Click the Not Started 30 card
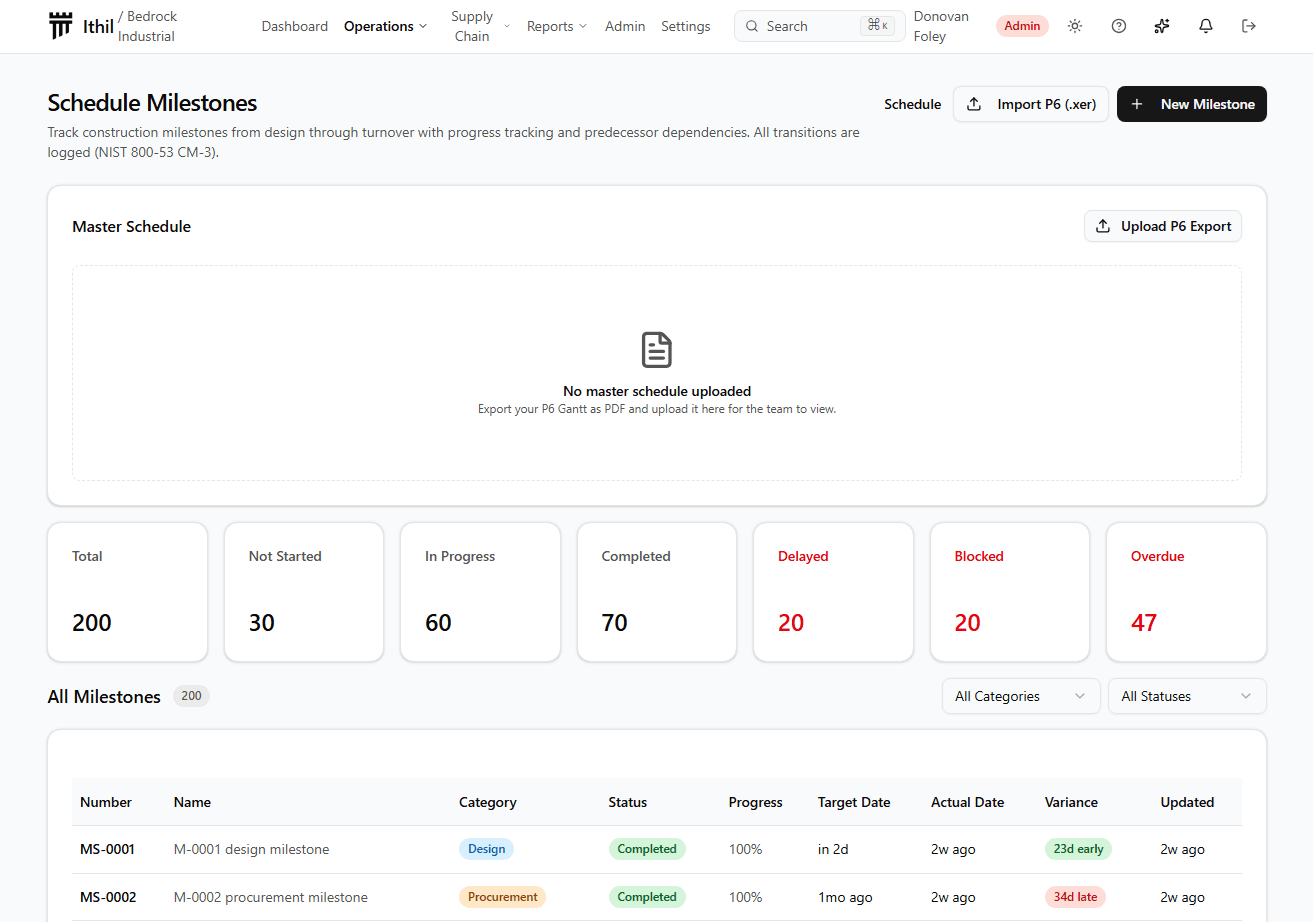The height and width of the screenshot is (922, 1313). (304, 592)
